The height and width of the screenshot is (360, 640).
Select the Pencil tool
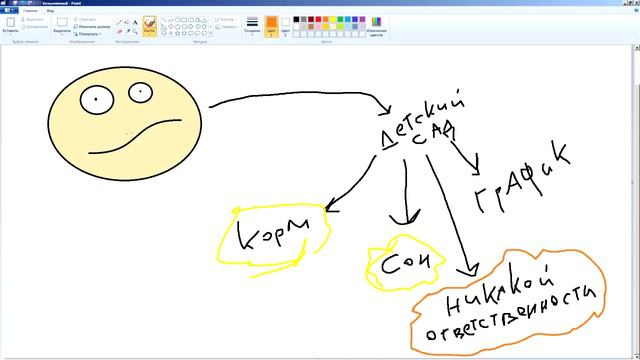click(119, 22)
